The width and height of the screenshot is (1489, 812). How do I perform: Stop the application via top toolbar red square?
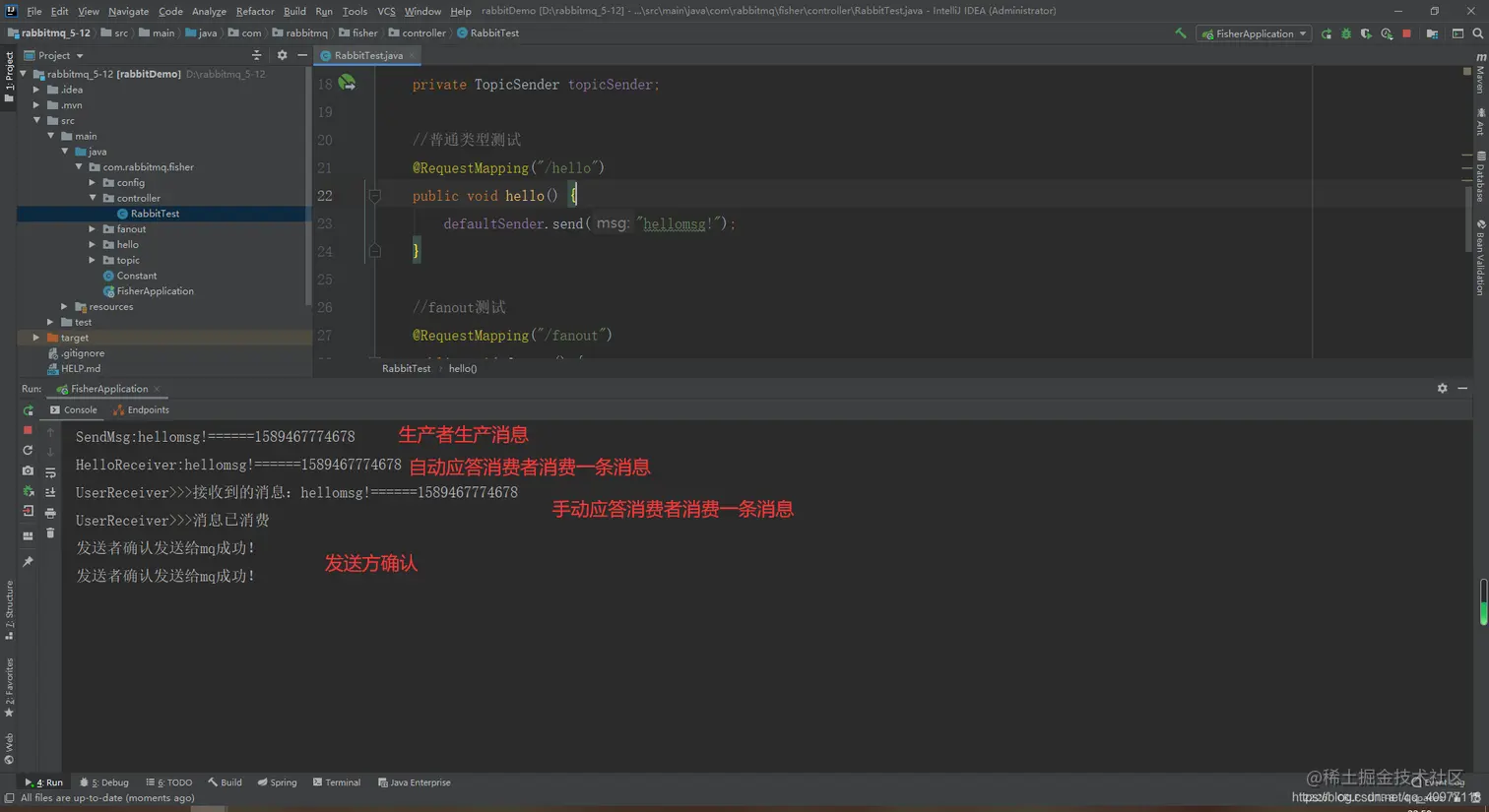pyautogui.click(x=1406, y=33)
